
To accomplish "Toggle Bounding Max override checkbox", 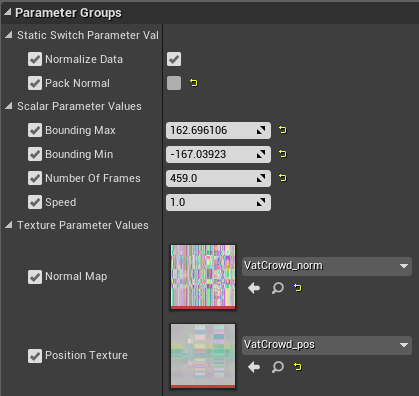I will (x=35, y=130).
